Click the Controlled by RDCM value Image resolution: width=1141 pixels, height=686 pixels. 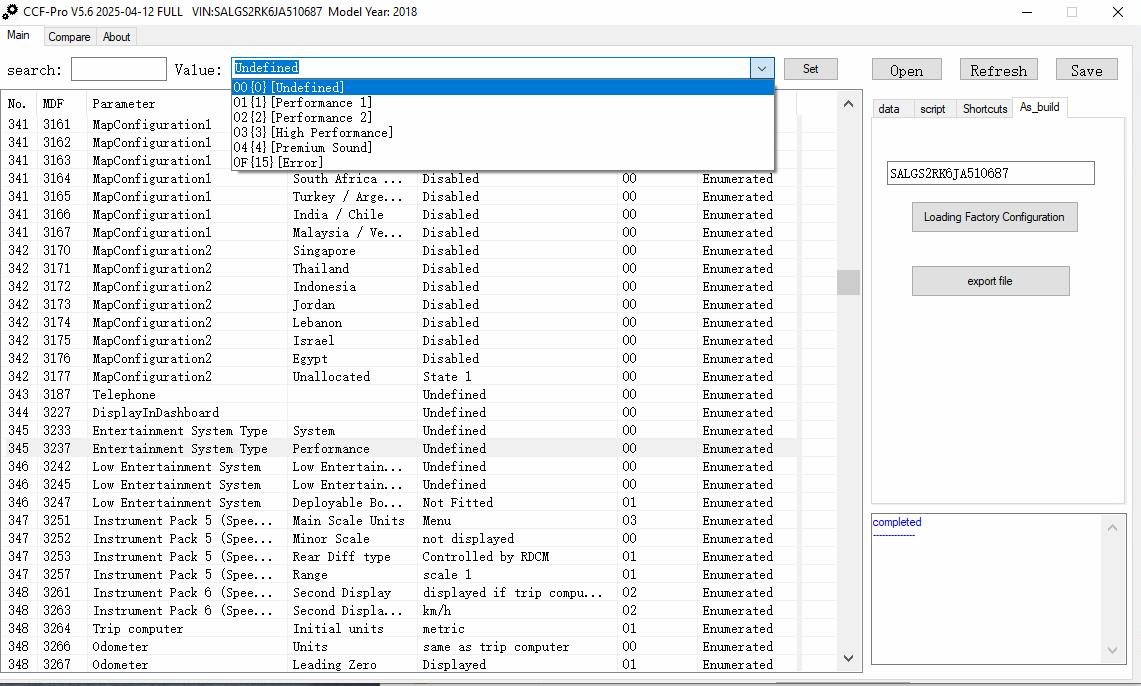(x=485, y=557)
